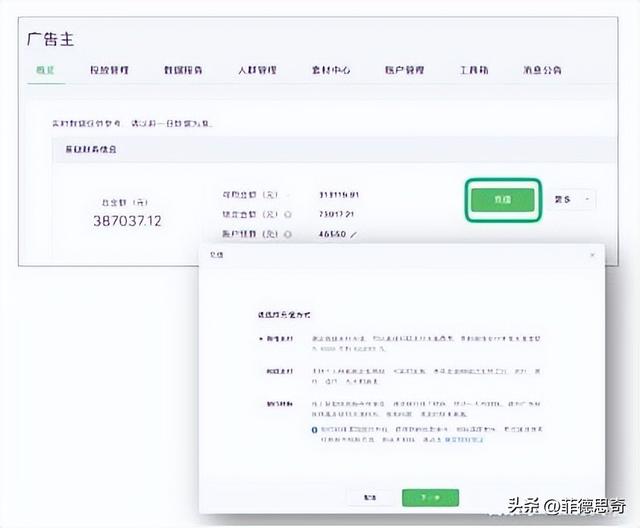Open the blue link ending the dialog notice
The height and width of the screenshot is (528, 640).
click(x=464, y=440)
